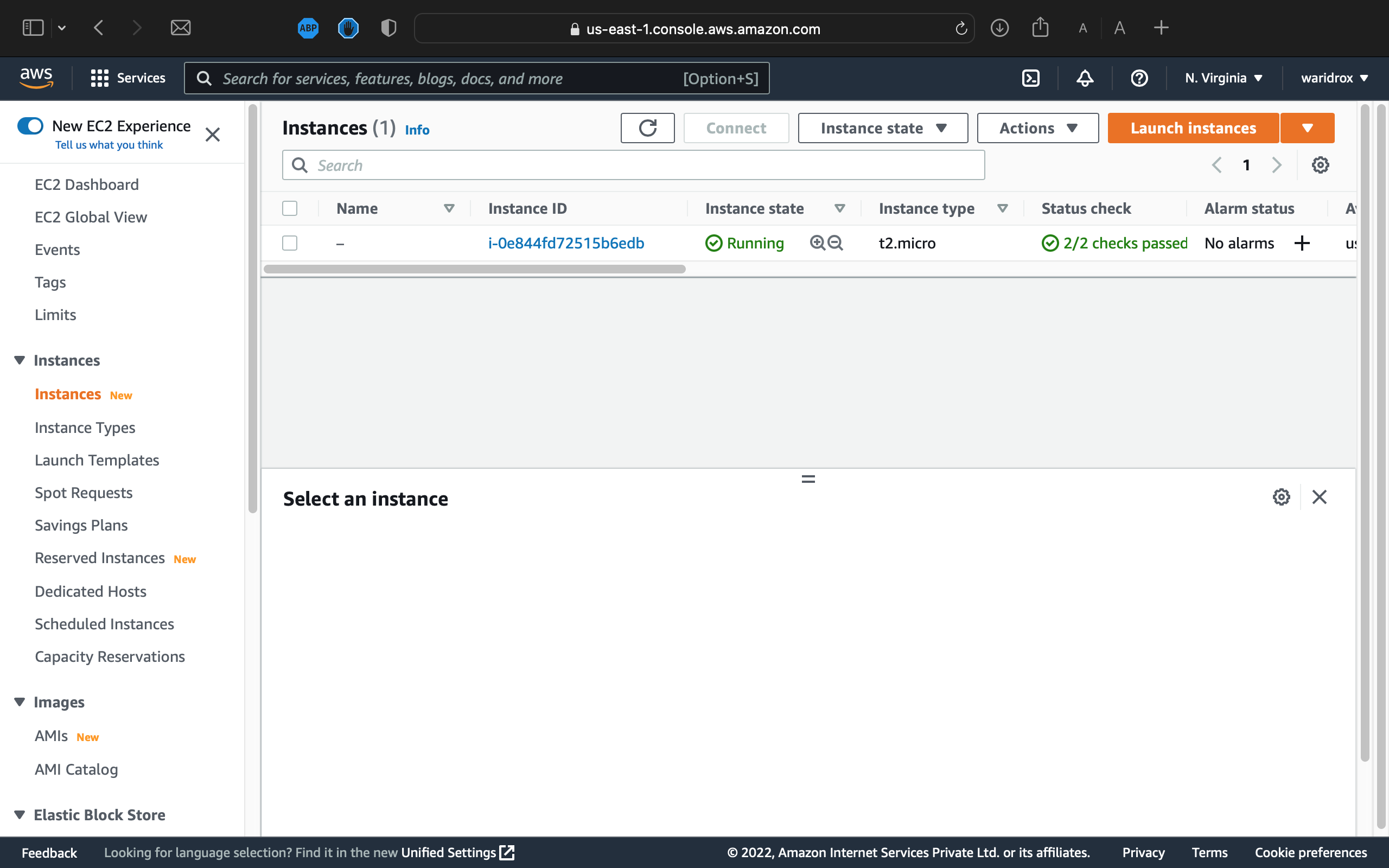Open table preferences gear above the list
Image resolution: width=1389 pixels, height=868 pixels.
pos(1321,165)
